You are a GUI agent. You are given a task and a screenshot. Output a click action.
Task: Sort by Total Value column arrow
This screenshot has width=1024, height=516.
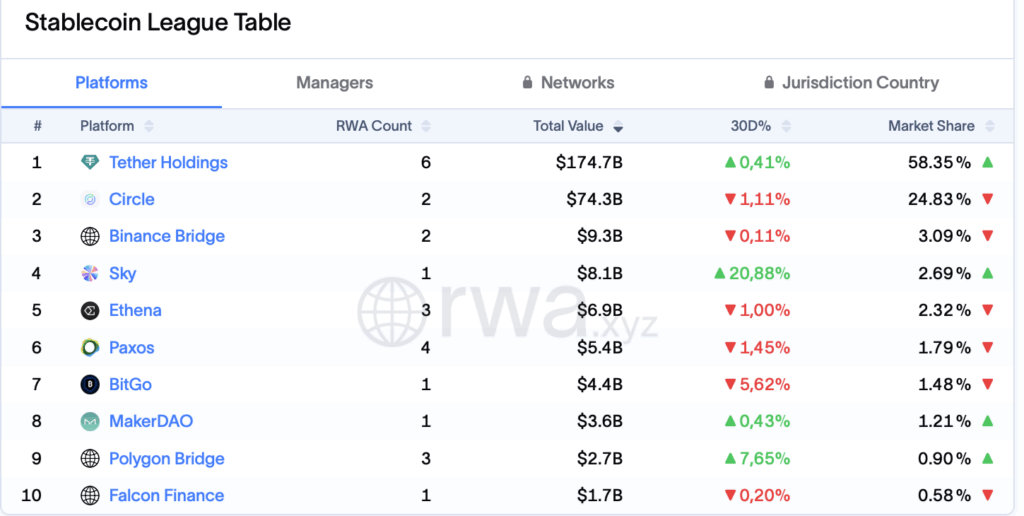(618, 127)
